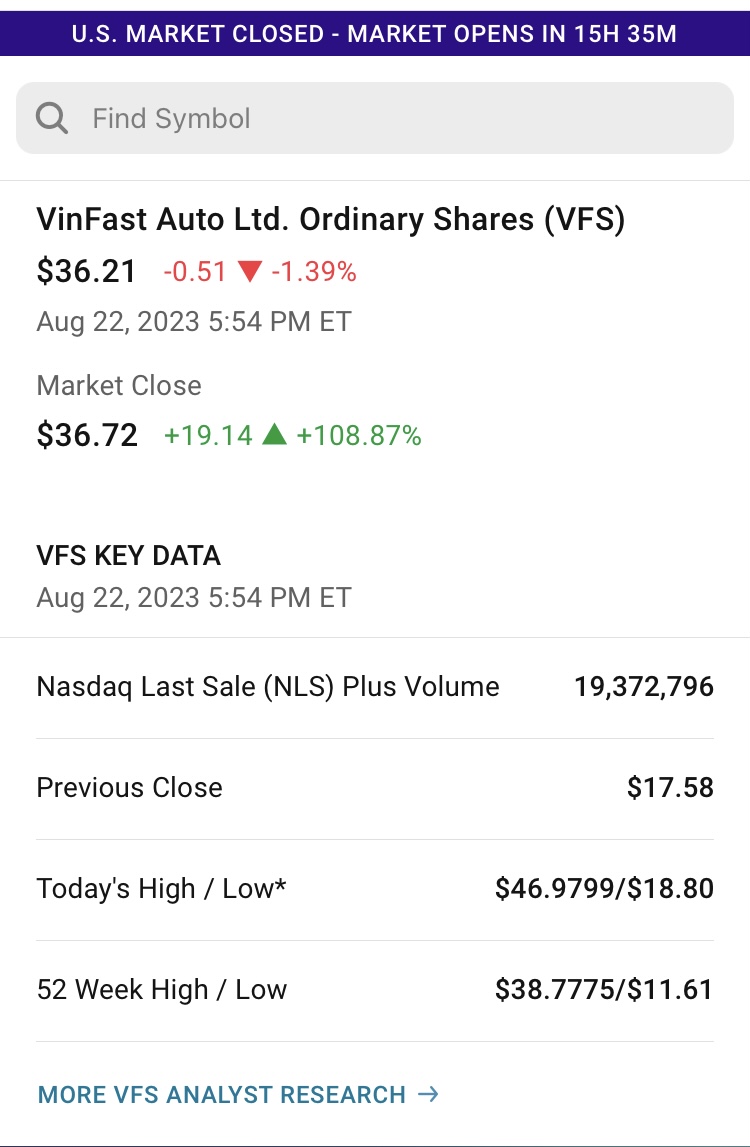Screen dimensions: 750x1147
Task: Open the More VFS Analyst Research link
Action: pyautogui.click(x=221, y=1094)
